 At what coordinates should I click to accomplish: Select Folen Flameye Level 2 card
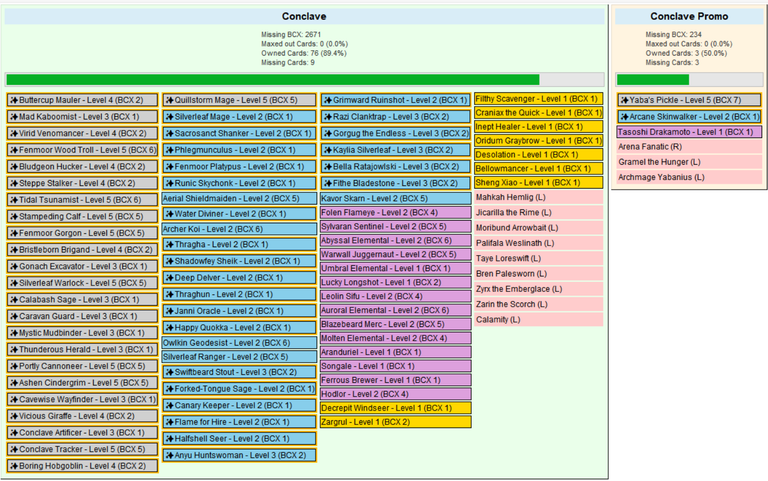coord(396,213)
